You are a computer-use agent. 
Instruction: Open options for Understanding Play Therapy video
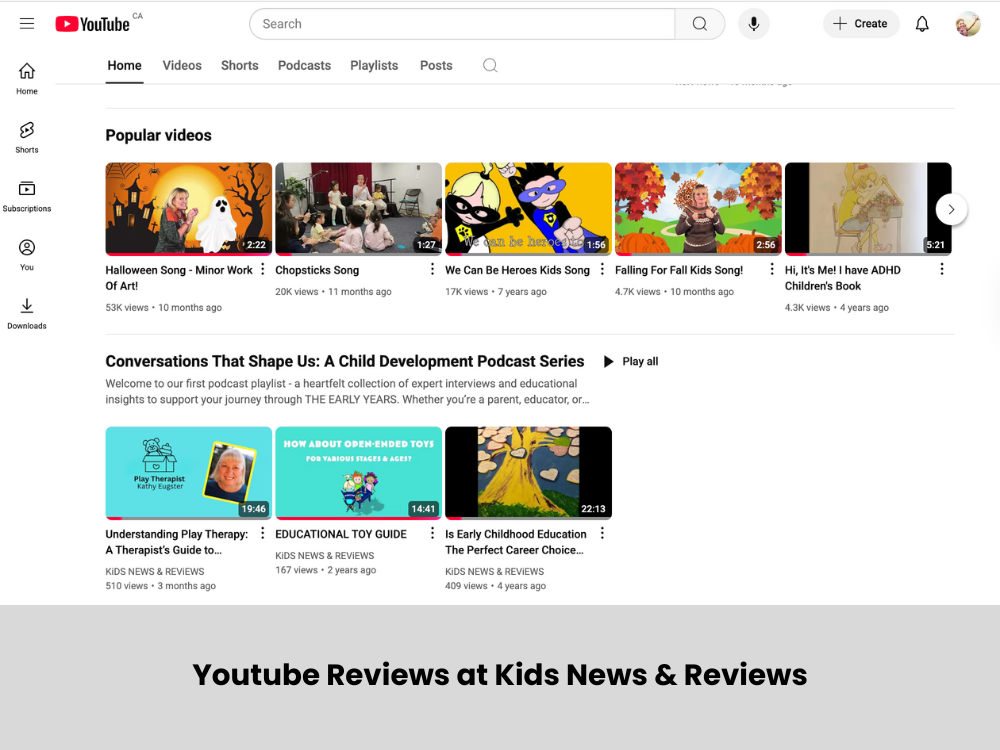point(262,533)
